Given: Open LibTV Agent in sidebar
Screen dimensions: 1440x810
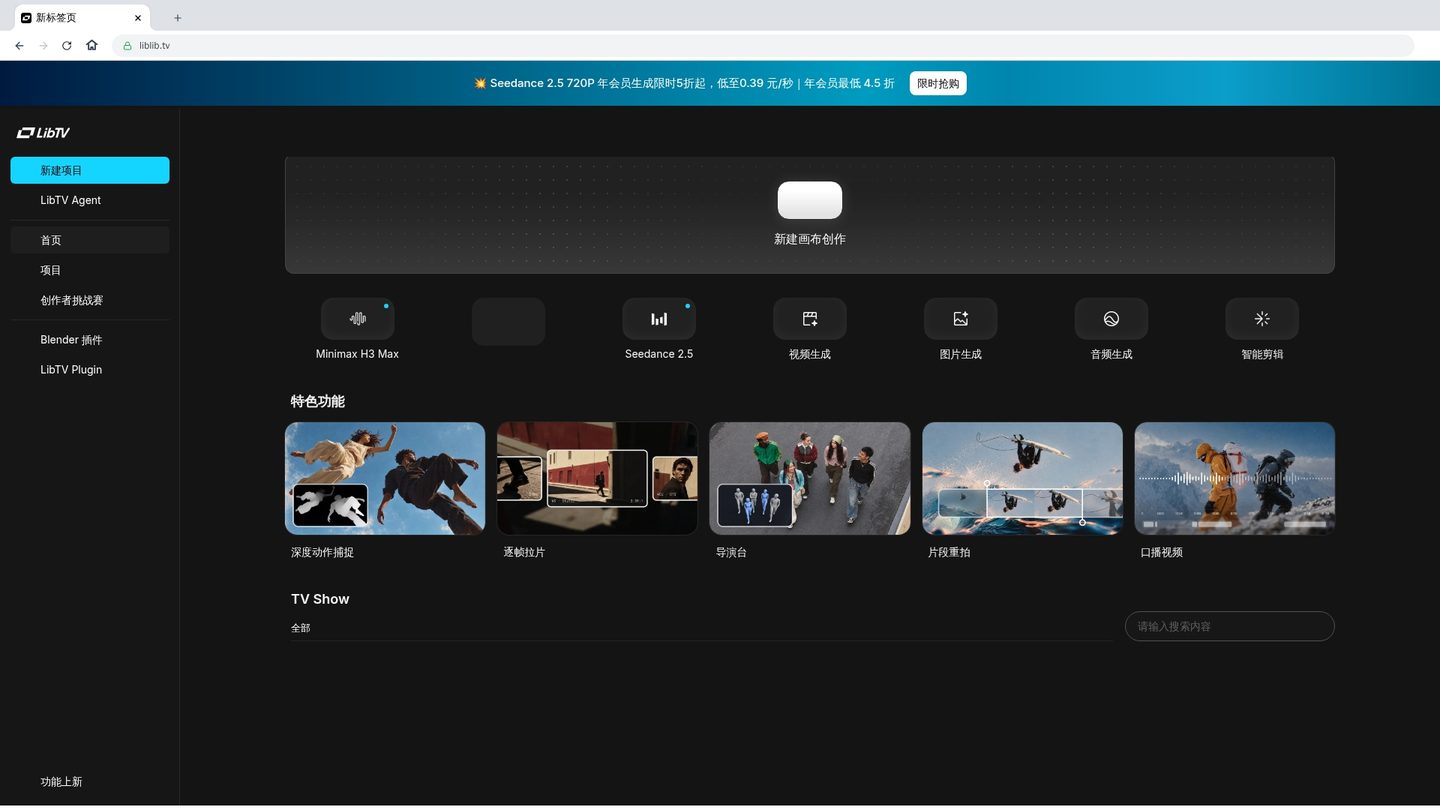Looking at the screenshot, I should pyautogui.click(x=90, y=200).
